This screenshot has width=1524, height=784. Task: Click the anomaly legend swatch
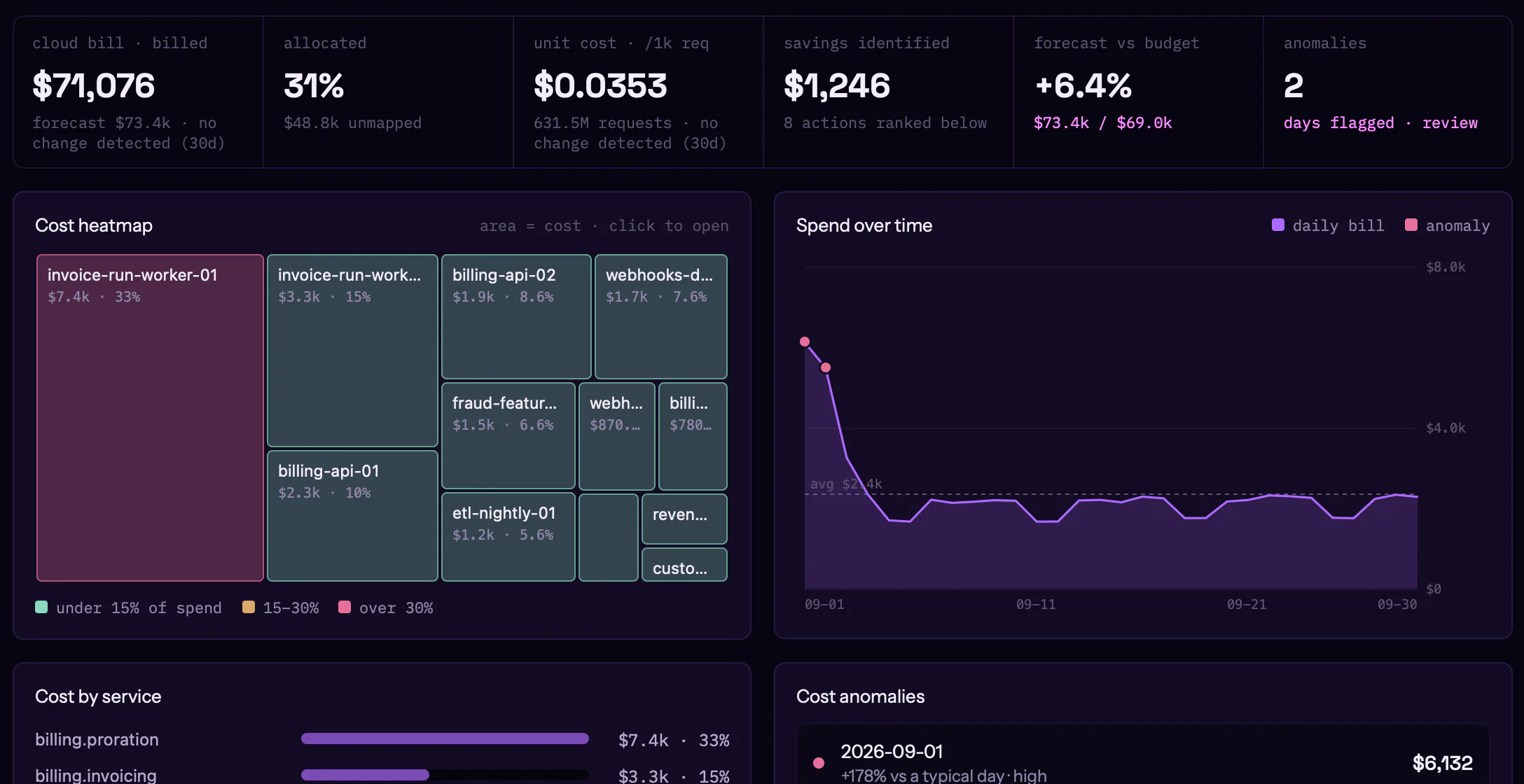[1411, 225]
